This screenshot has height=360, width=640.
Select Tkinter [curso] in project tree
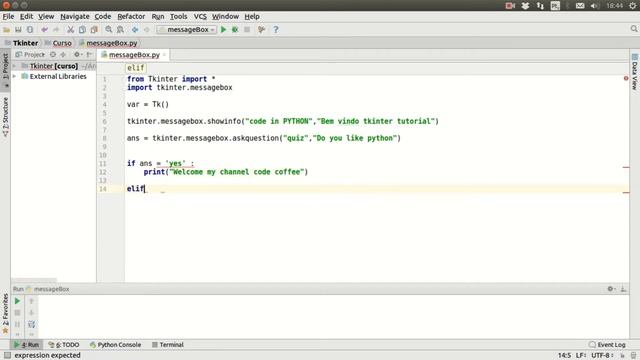point(54,66)
